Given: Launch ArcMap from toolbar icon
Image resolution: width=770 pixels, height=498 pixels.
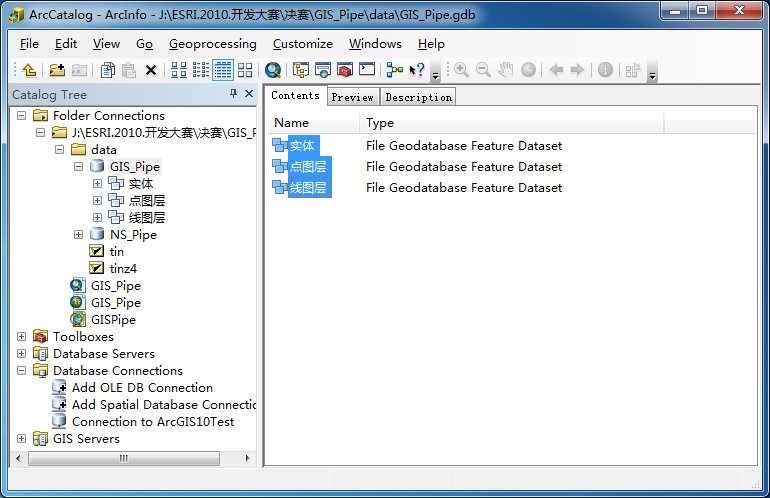Looking at the screenshot, I should (323, 70).
